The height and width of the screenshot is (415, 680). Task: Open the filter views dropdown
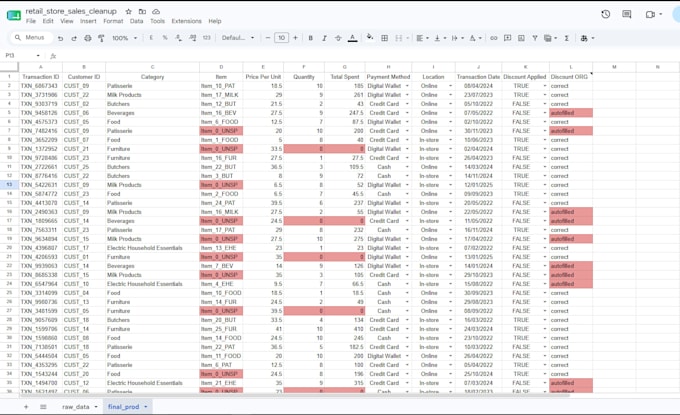(550, 38)
